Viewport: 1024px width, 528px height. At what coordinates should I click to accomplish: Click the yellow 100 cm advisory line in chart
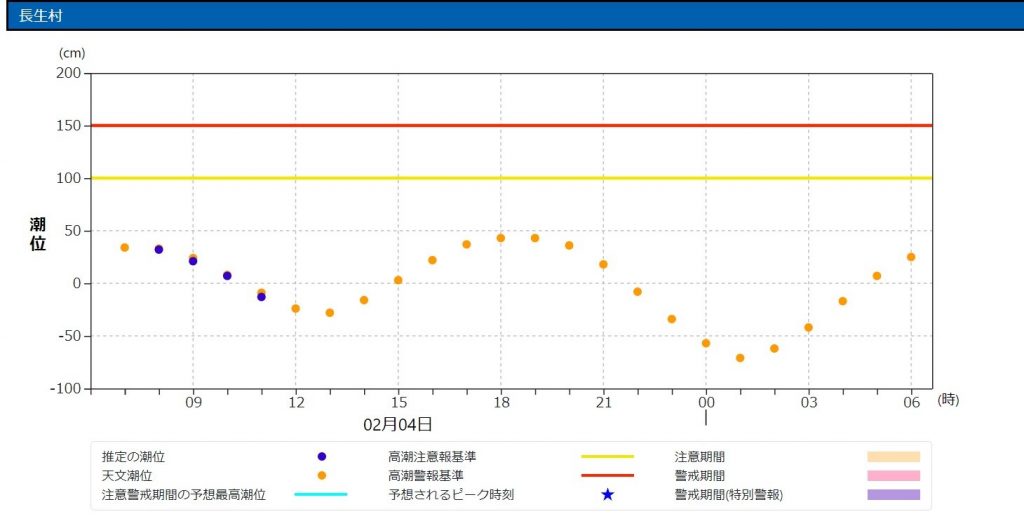coord(511,178)
